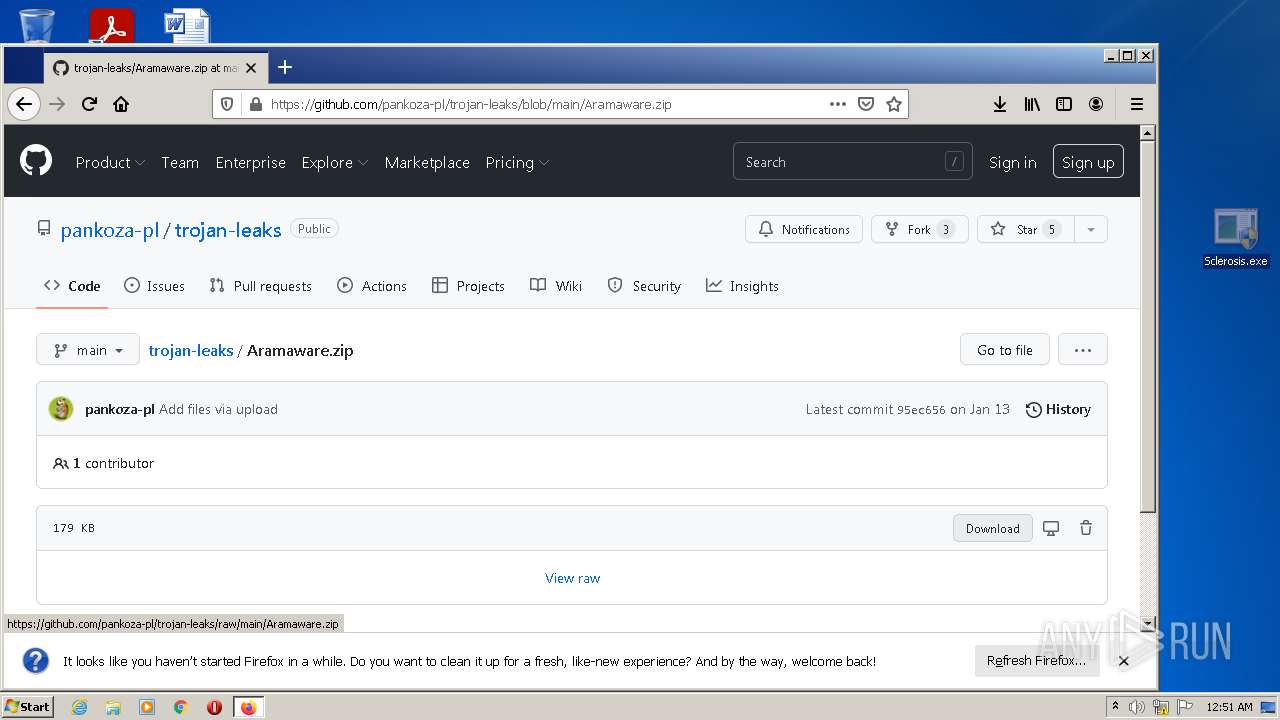Click the Notifications button
This screenshot has height=720, width=1280.
[804, 229]
